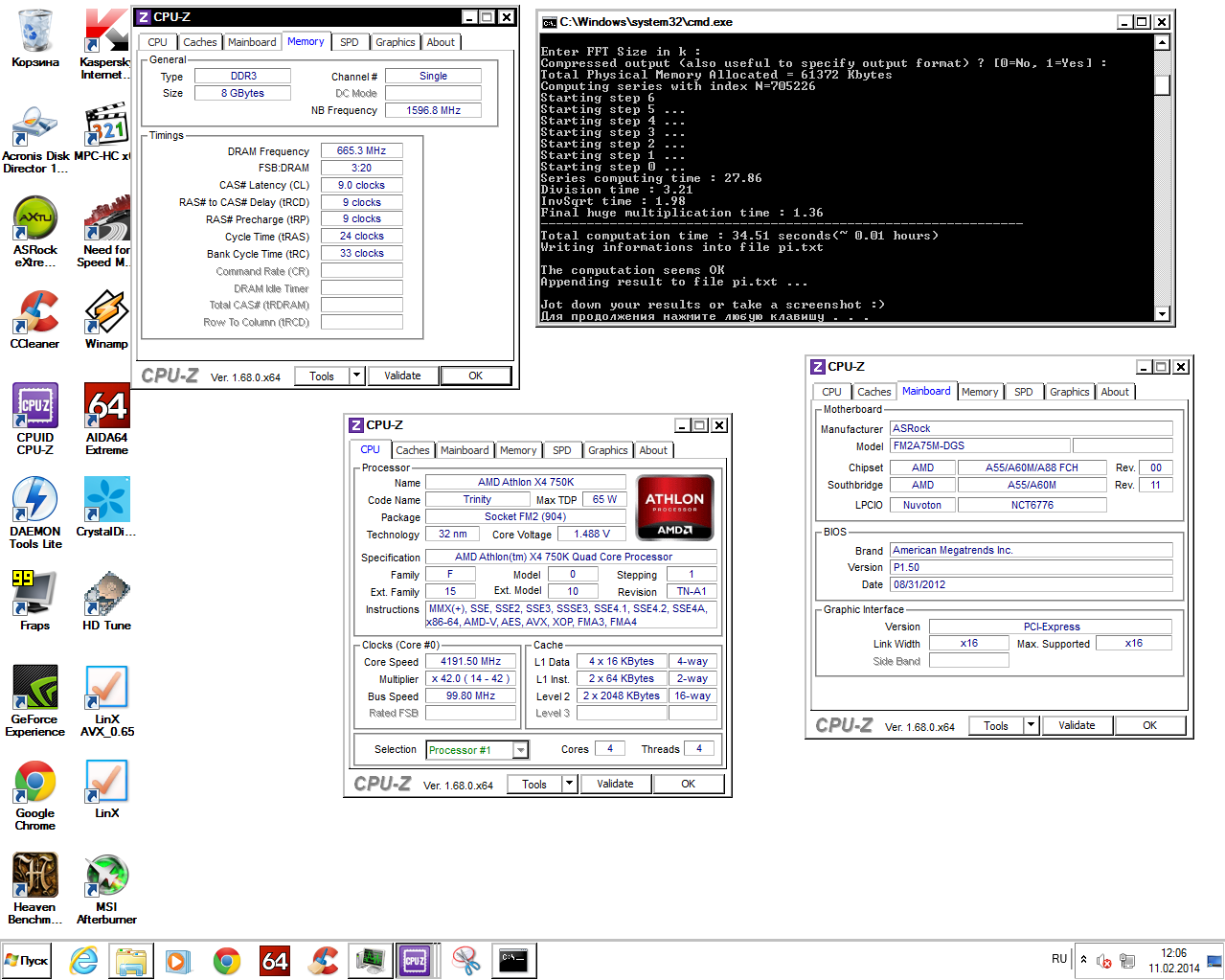Launch GeForce Experience desktop shortcut

(35, 700)
